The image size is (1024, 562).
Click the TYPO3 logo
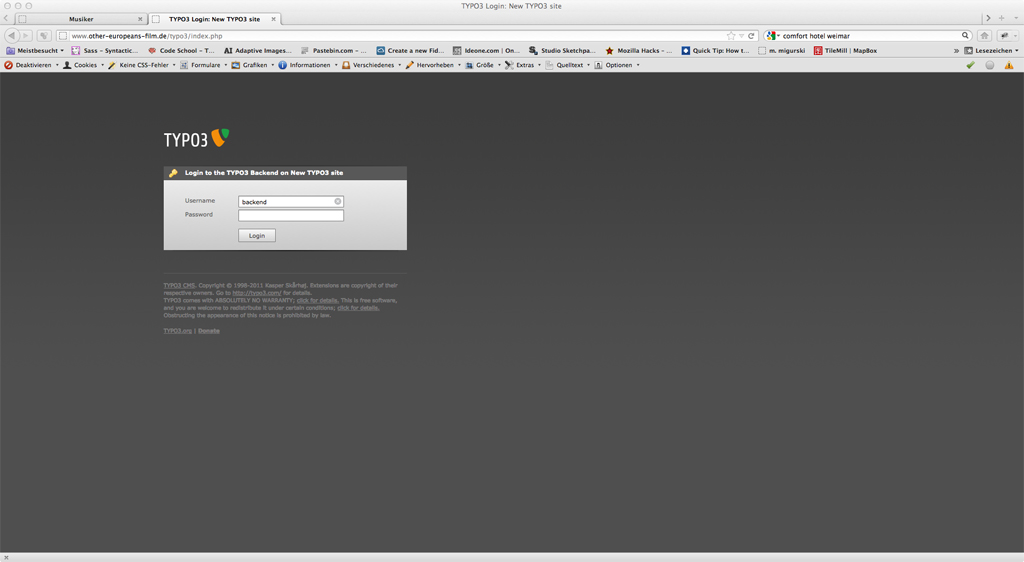tap(197, 138)
